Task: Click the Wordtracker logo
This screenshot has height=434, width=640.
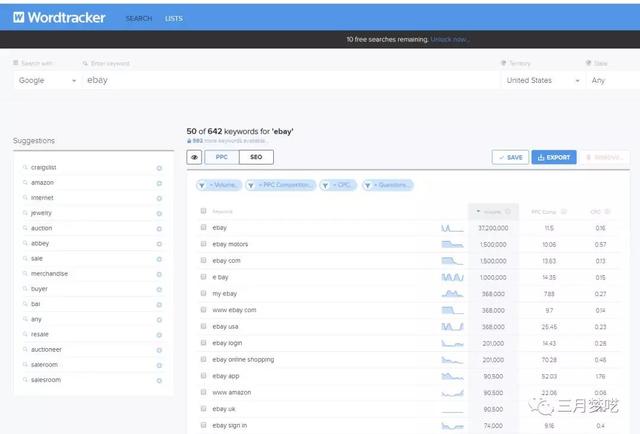Action: (x=60, y=18)
